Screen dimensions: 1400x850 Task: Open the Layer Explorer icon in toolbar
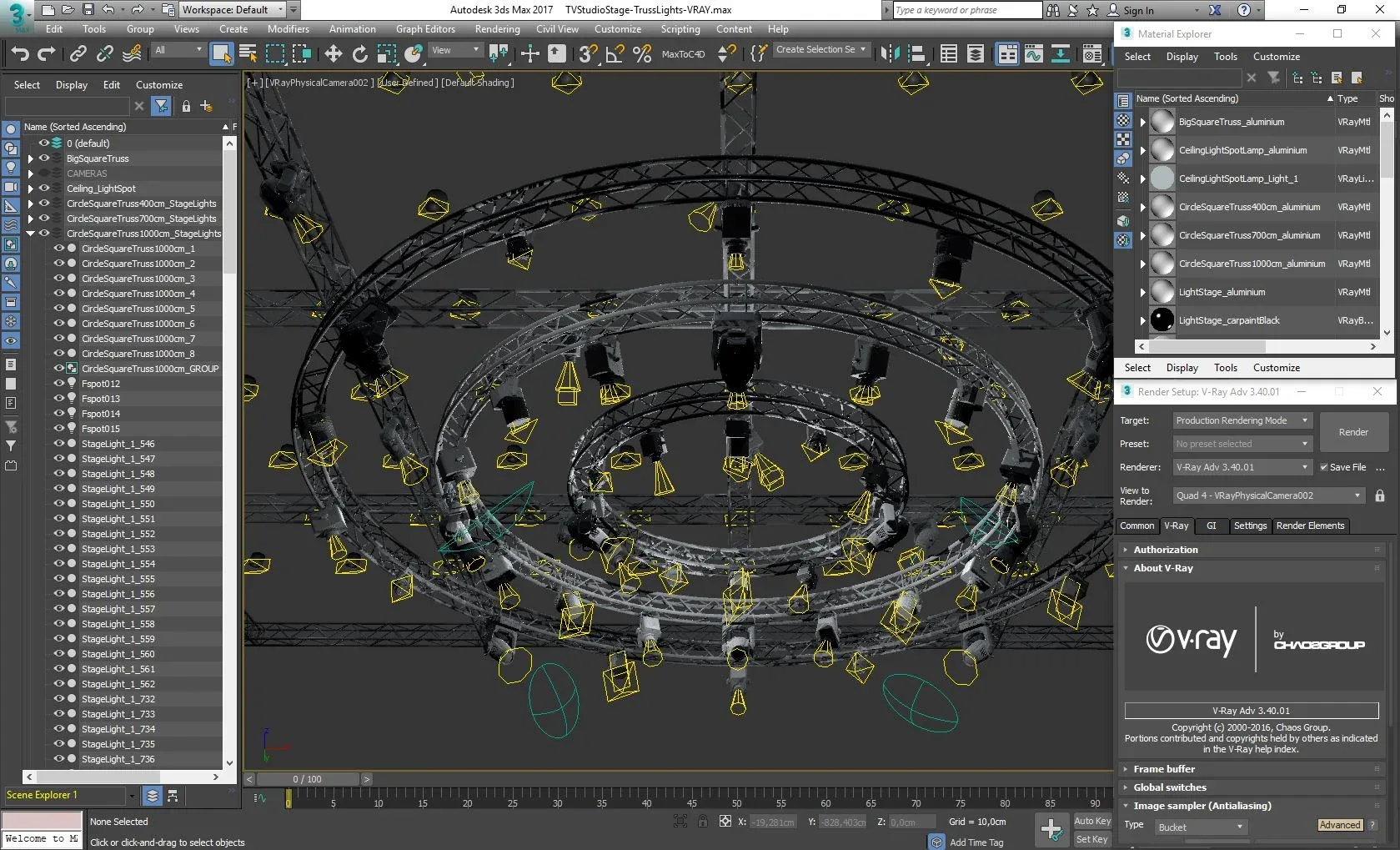click(x=975, y=54)
